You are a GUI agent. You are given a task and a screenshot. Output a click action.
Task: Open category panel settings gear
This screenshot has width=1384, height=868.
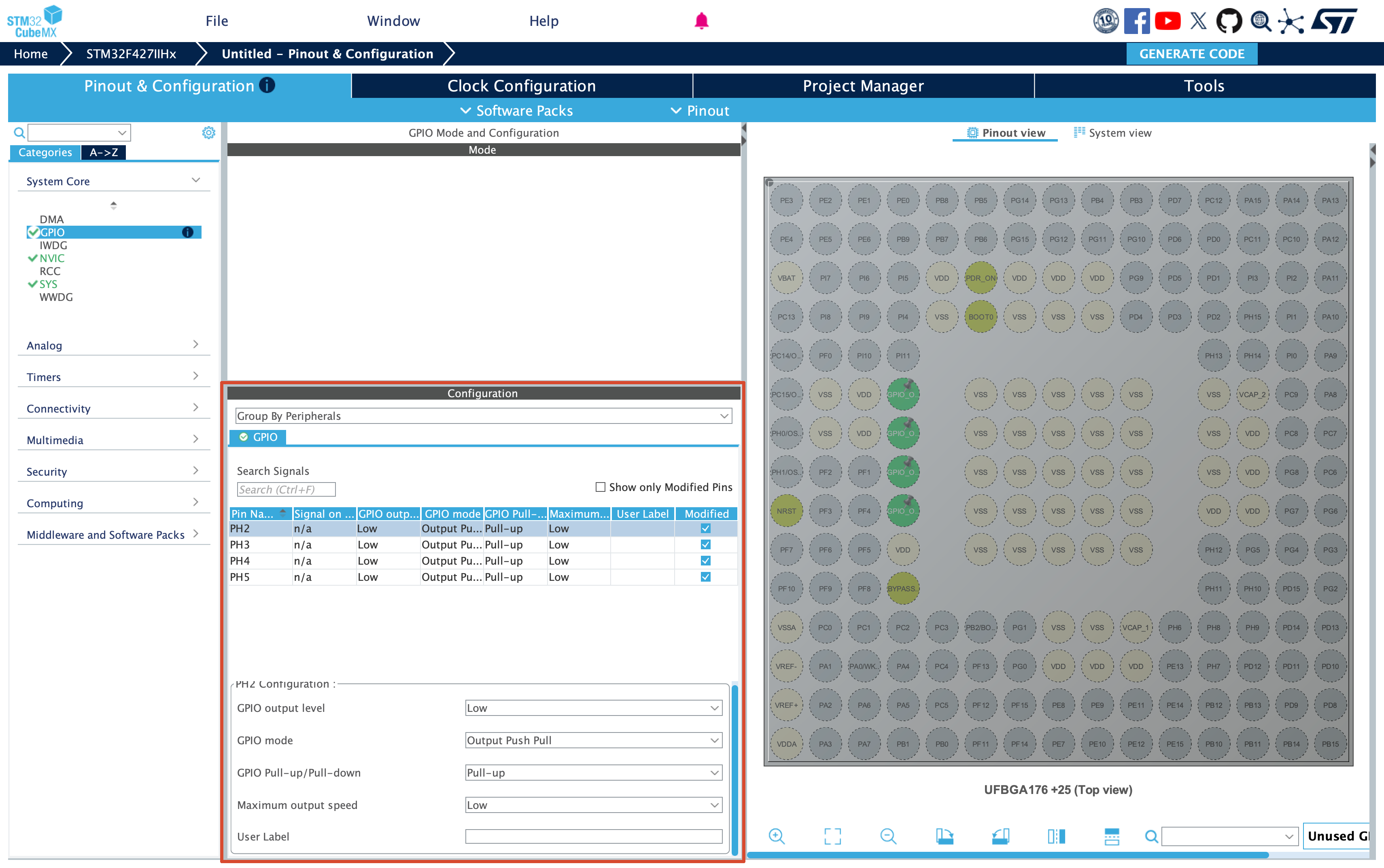(208, 133)
